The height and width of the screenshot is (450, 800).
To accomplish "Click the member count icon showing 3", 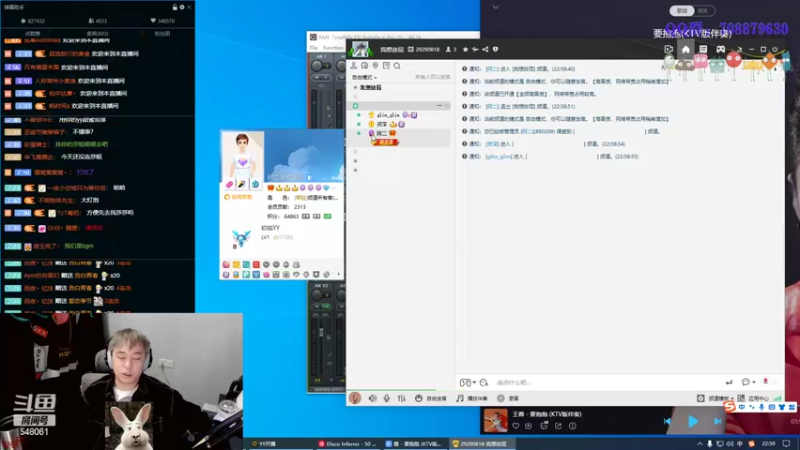I will pos(451,49).
